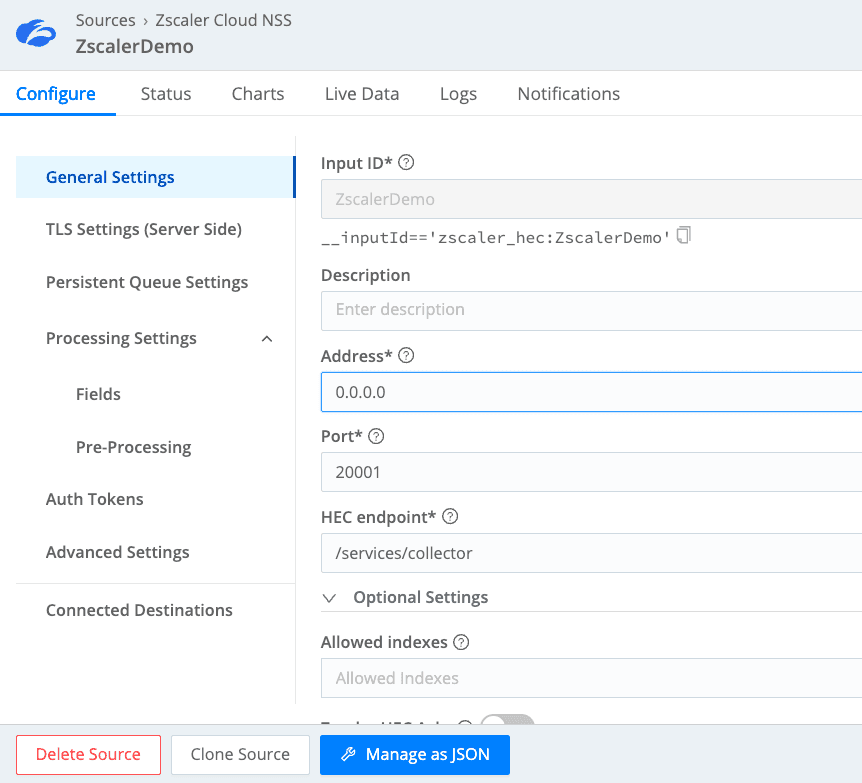Click the Port help question icon
This screenshot has height=783, width=862.
click(376, 437)
